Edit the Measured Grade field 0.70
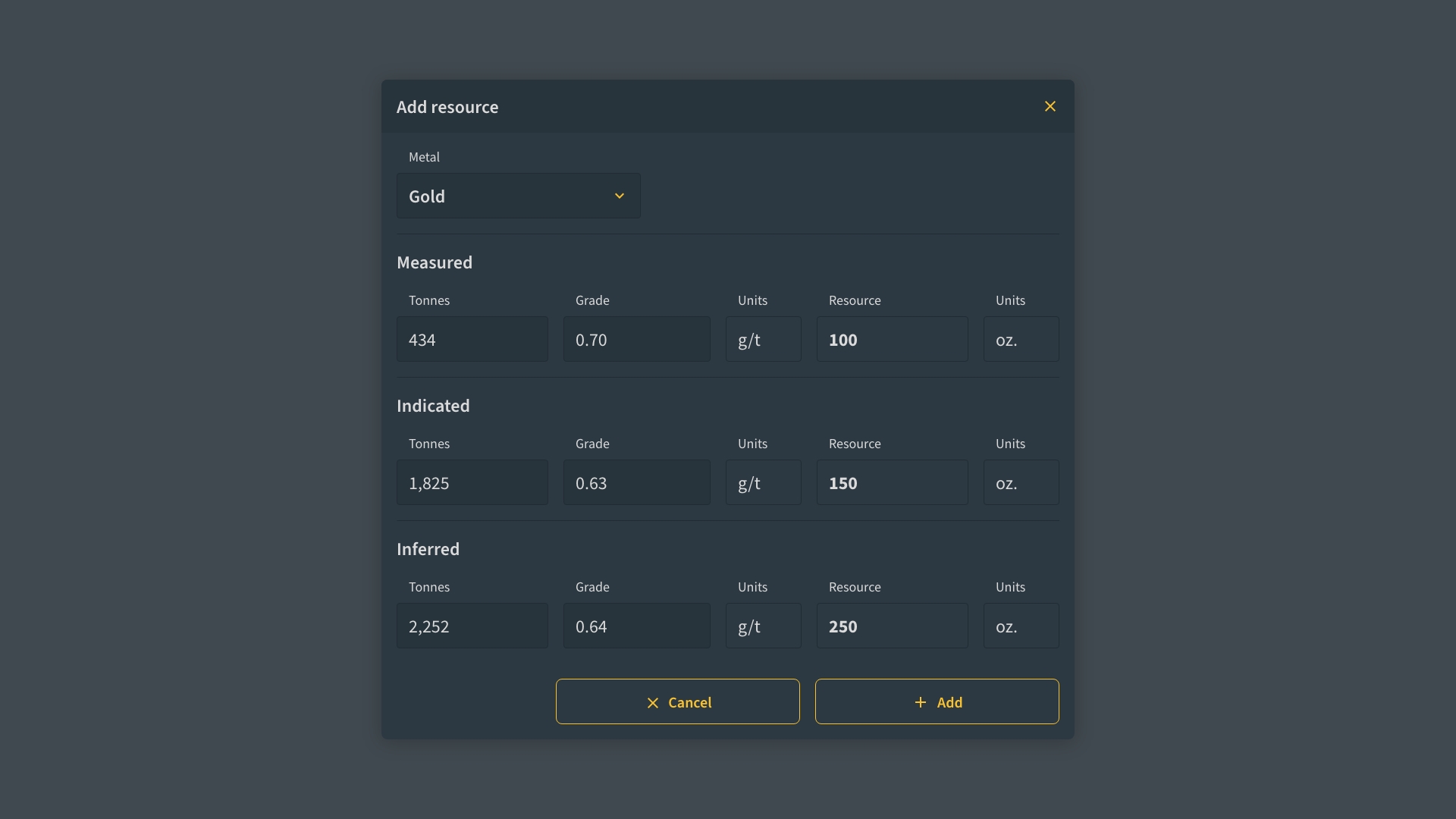 [636, 339]
